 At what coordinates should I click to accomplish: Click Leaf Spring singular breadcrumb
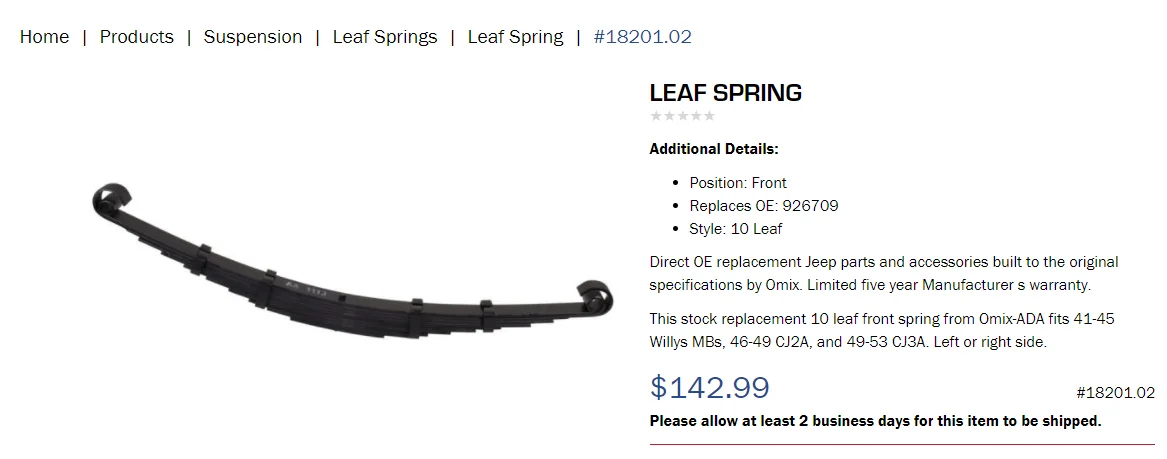pyautogui.click(x=515, y=36)
